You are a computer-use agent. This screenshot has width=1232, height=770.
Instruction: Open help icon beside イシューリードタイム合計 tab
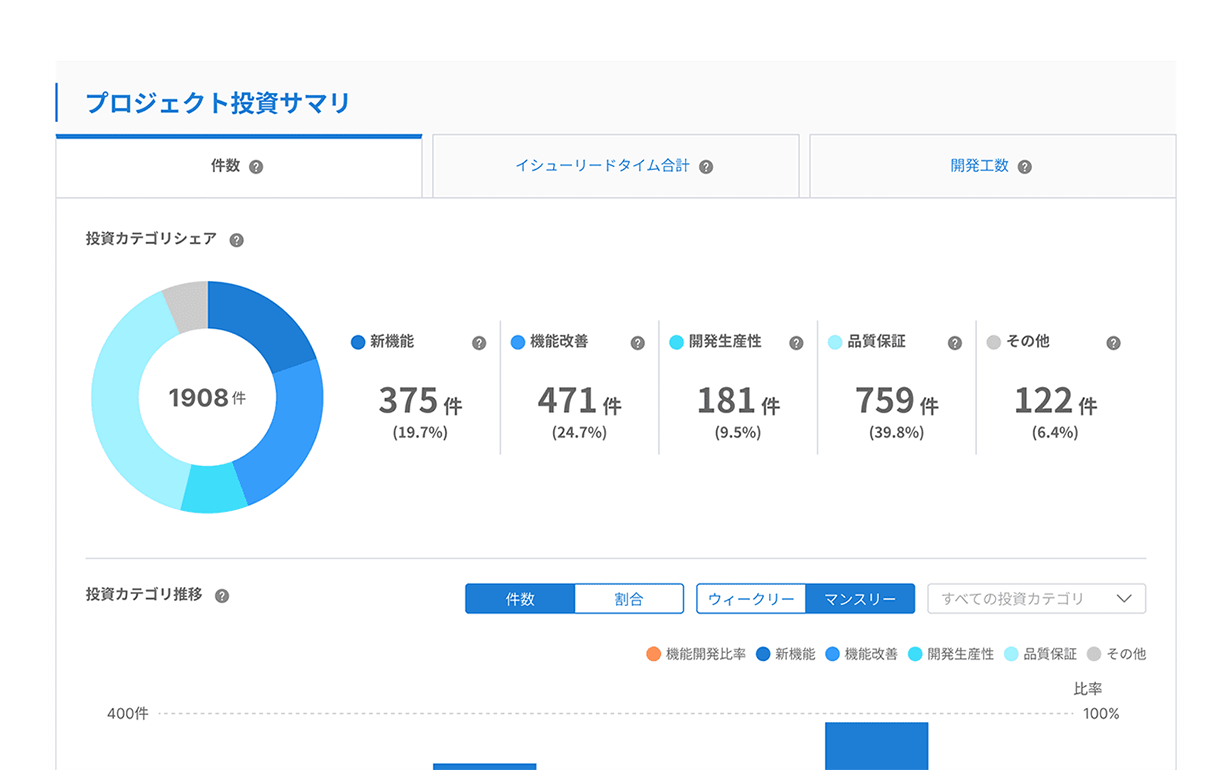click(x=706, y=167)
